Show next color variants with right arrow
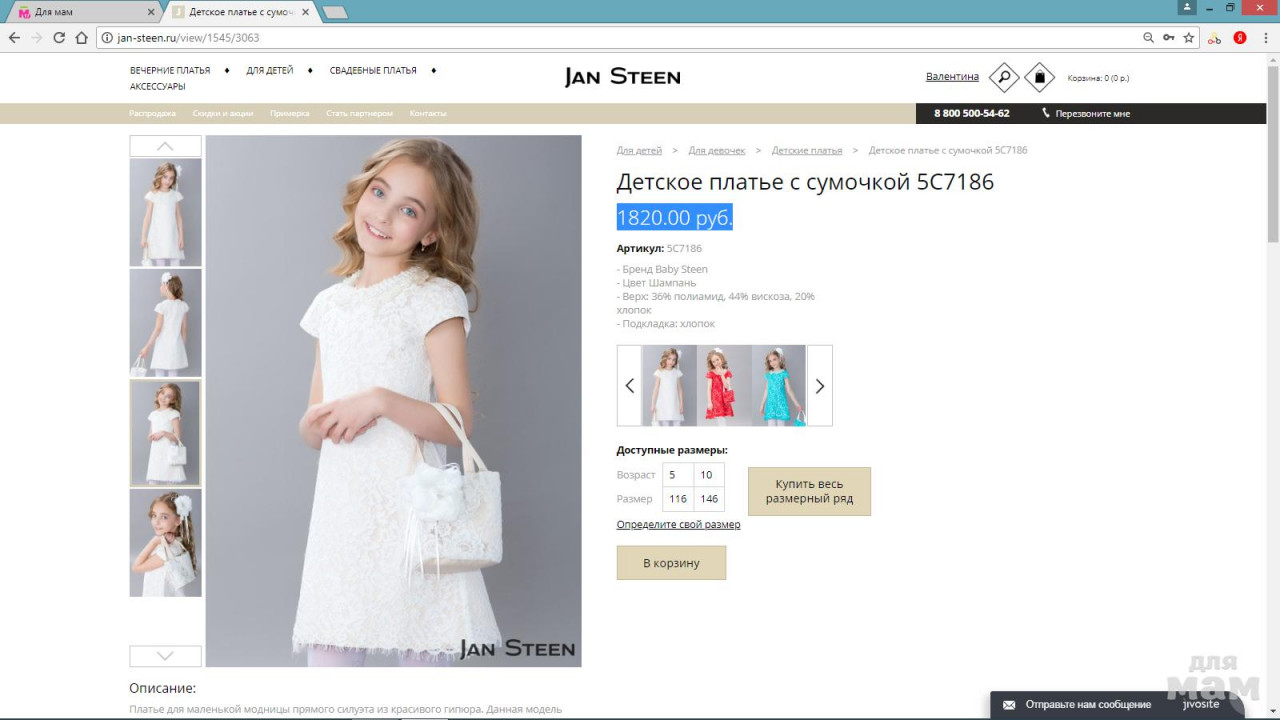Image resolution: width=1280 pixels, height=720 pixels. (819, 386)
